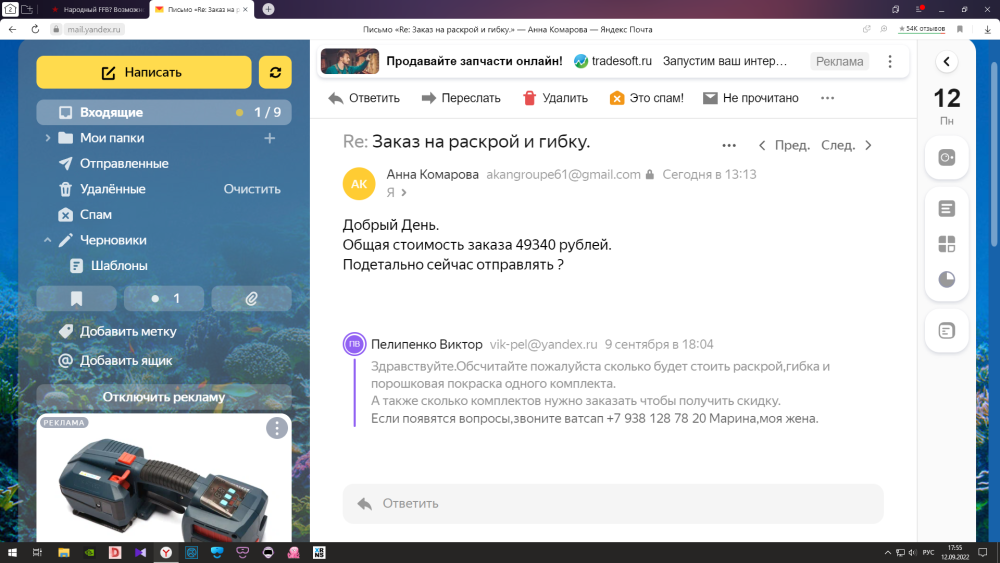Screen dimensions: 1000x563
Task: Click address vik-pel@yandex.ru
Action: point(543,344)
